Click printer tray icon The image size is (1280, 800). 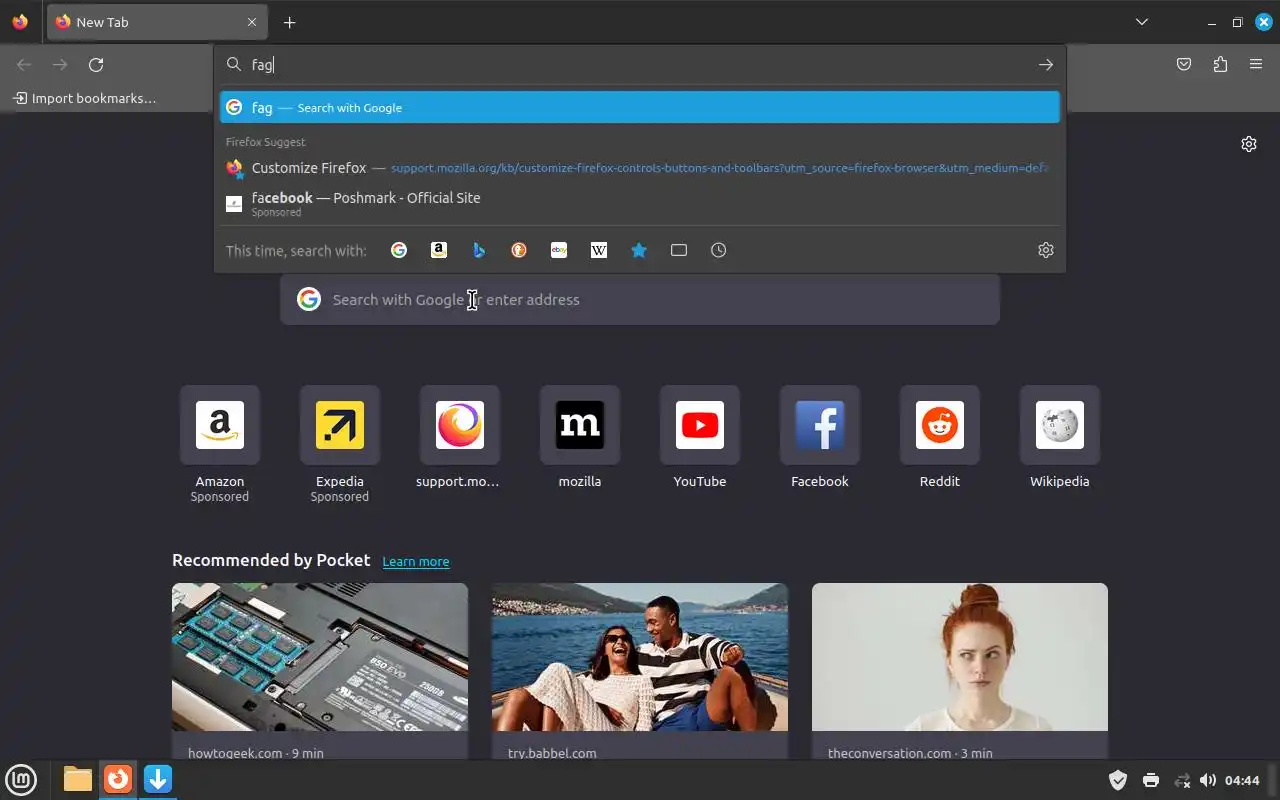point(1151,780)
